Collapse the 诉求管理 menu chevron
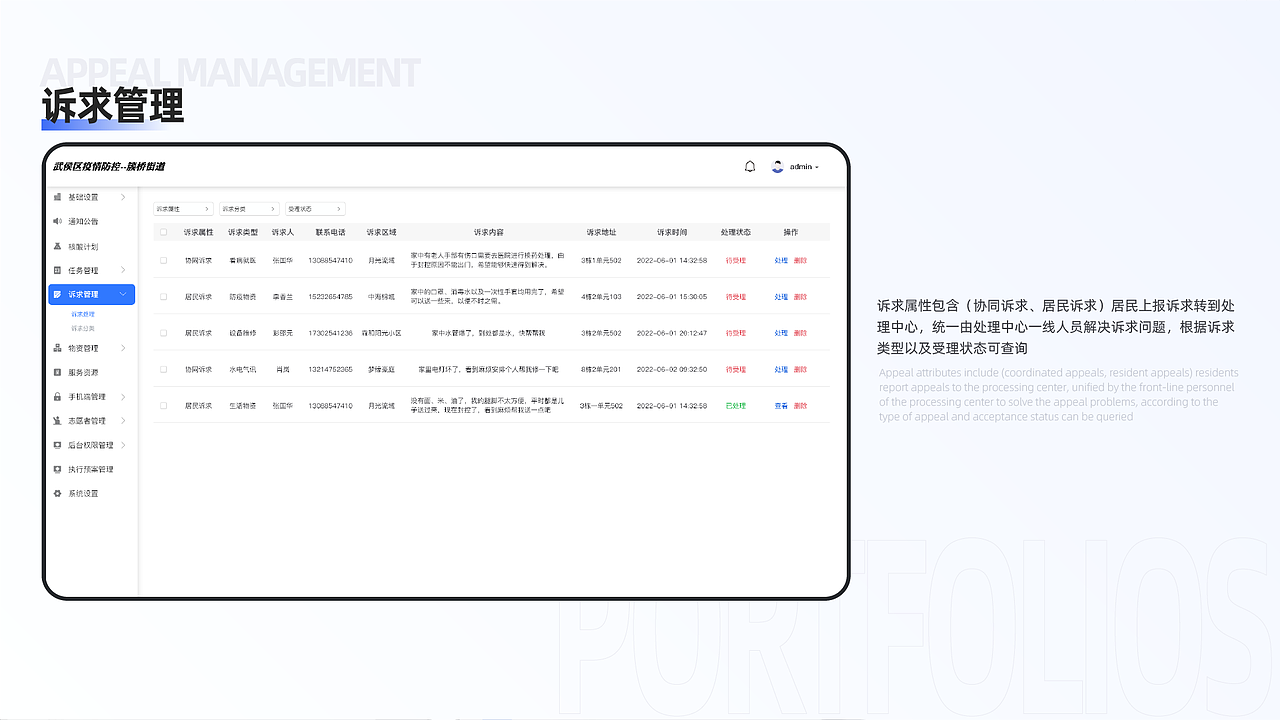 [123, 295]
